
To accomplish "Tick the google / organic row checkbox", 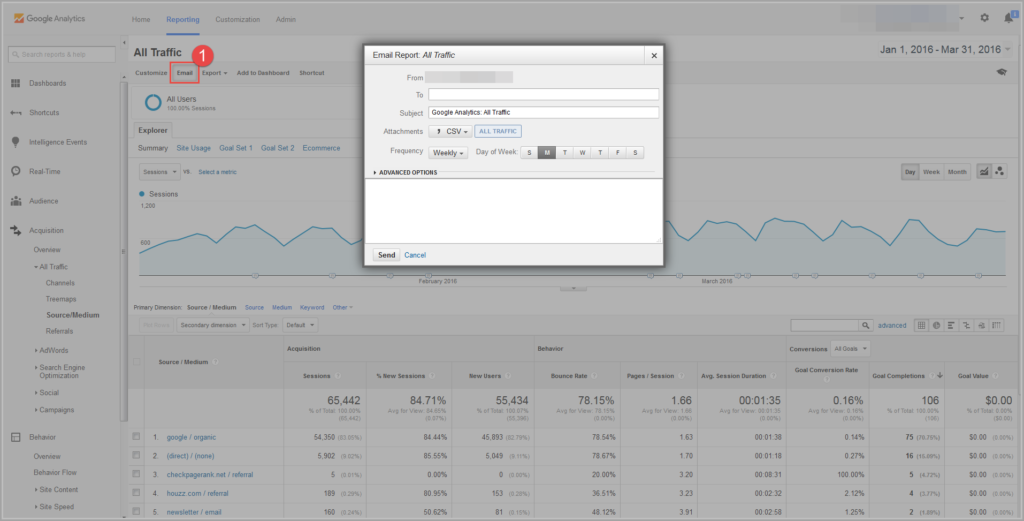I will pyautogui.click(x=136, y=437).
